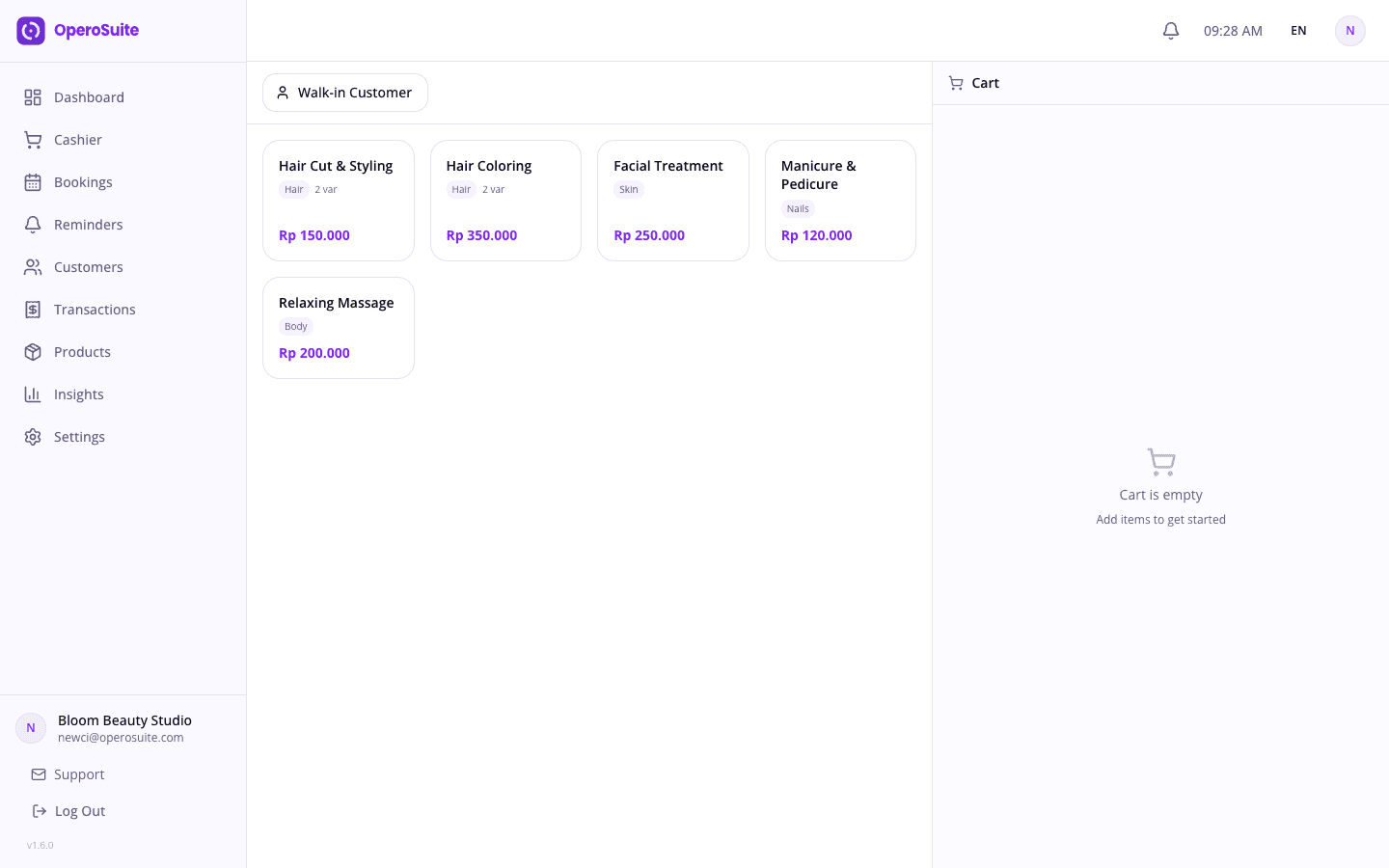Image resolution: width=1389 pixels, height=868 pixels.
Task: Click the Cashier cart icon
Action: [x=33, y=140]
